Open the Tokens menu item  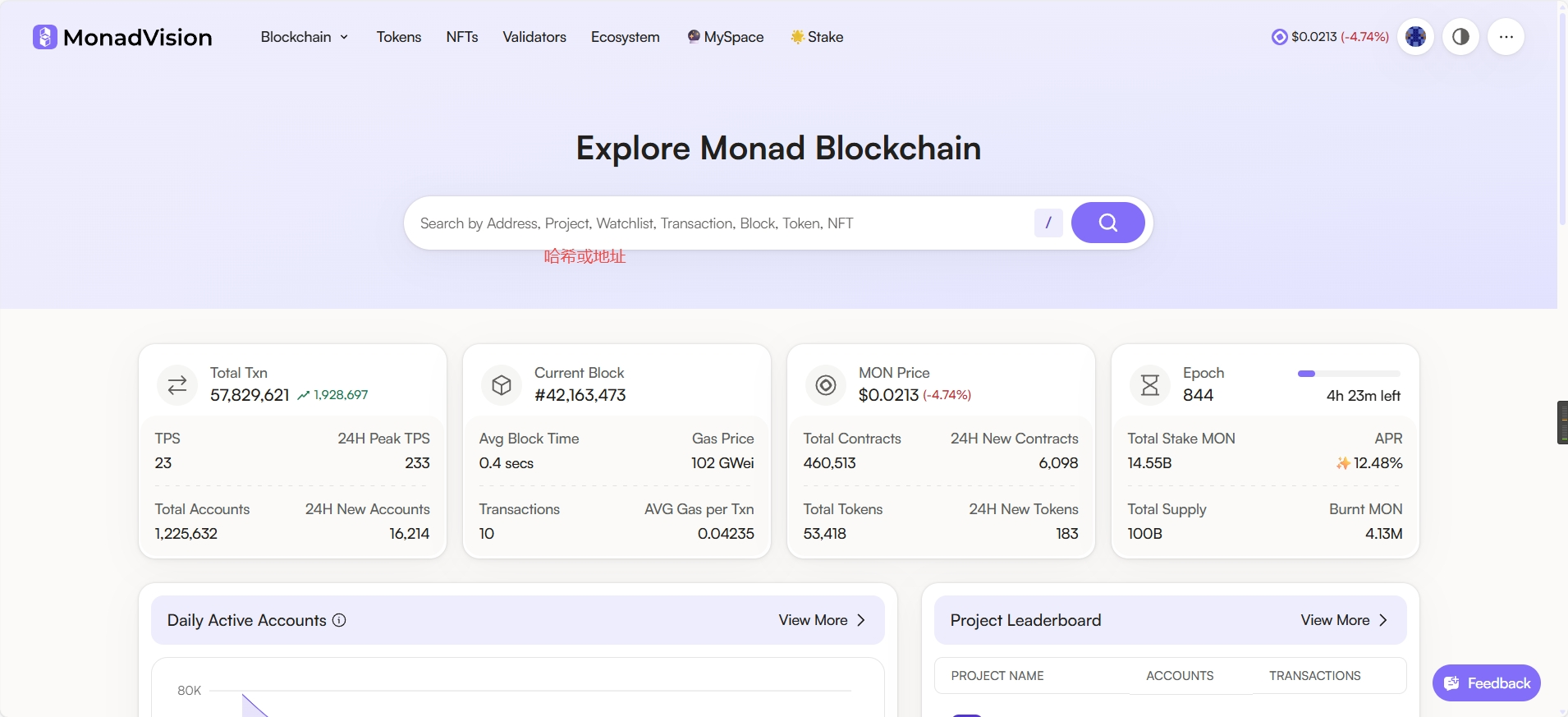(x=399, y=37)
